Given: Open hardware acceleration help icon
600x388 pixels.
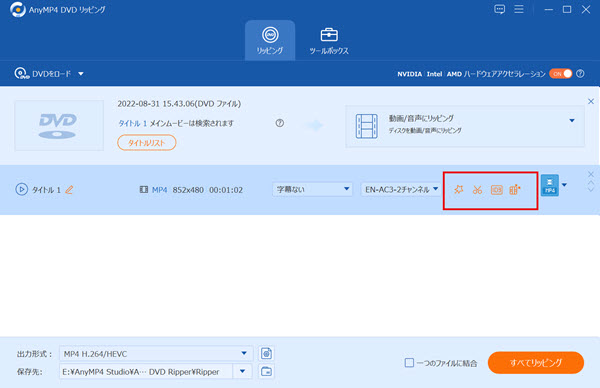Looking at the screenshot, I should click(x=580, y=74).
